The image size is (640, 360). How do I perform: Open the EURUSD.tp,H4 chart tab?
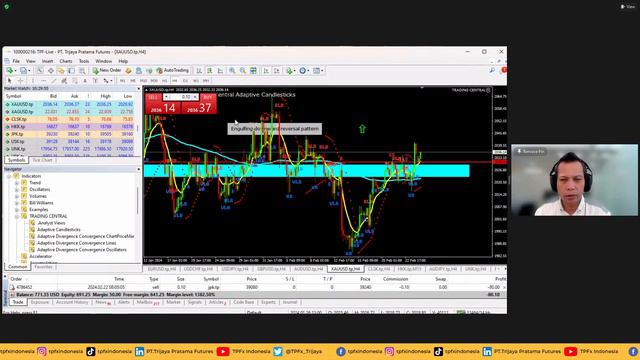pos(162,269)
